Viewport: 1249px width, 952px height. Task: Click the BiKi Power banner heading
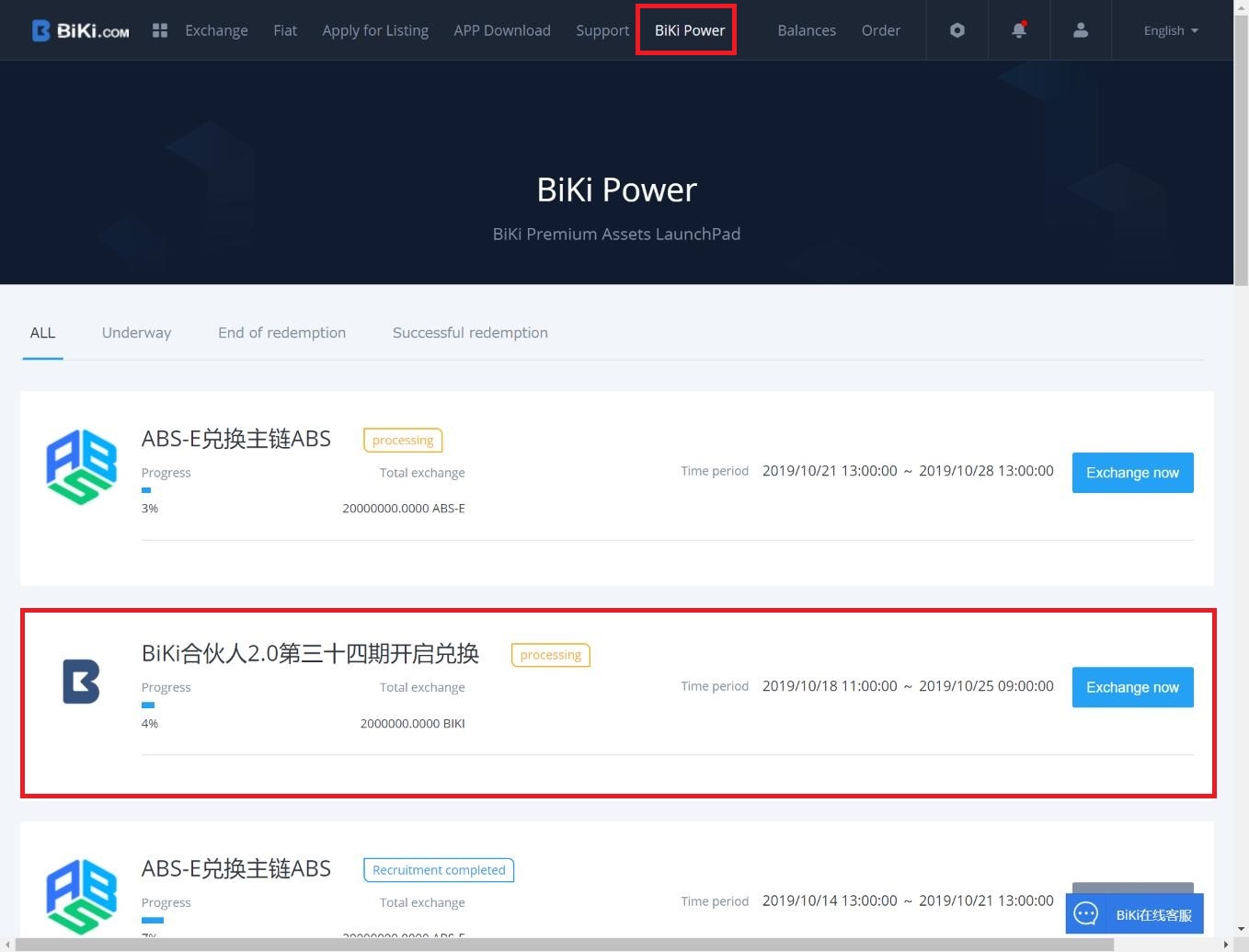(616, 189)
